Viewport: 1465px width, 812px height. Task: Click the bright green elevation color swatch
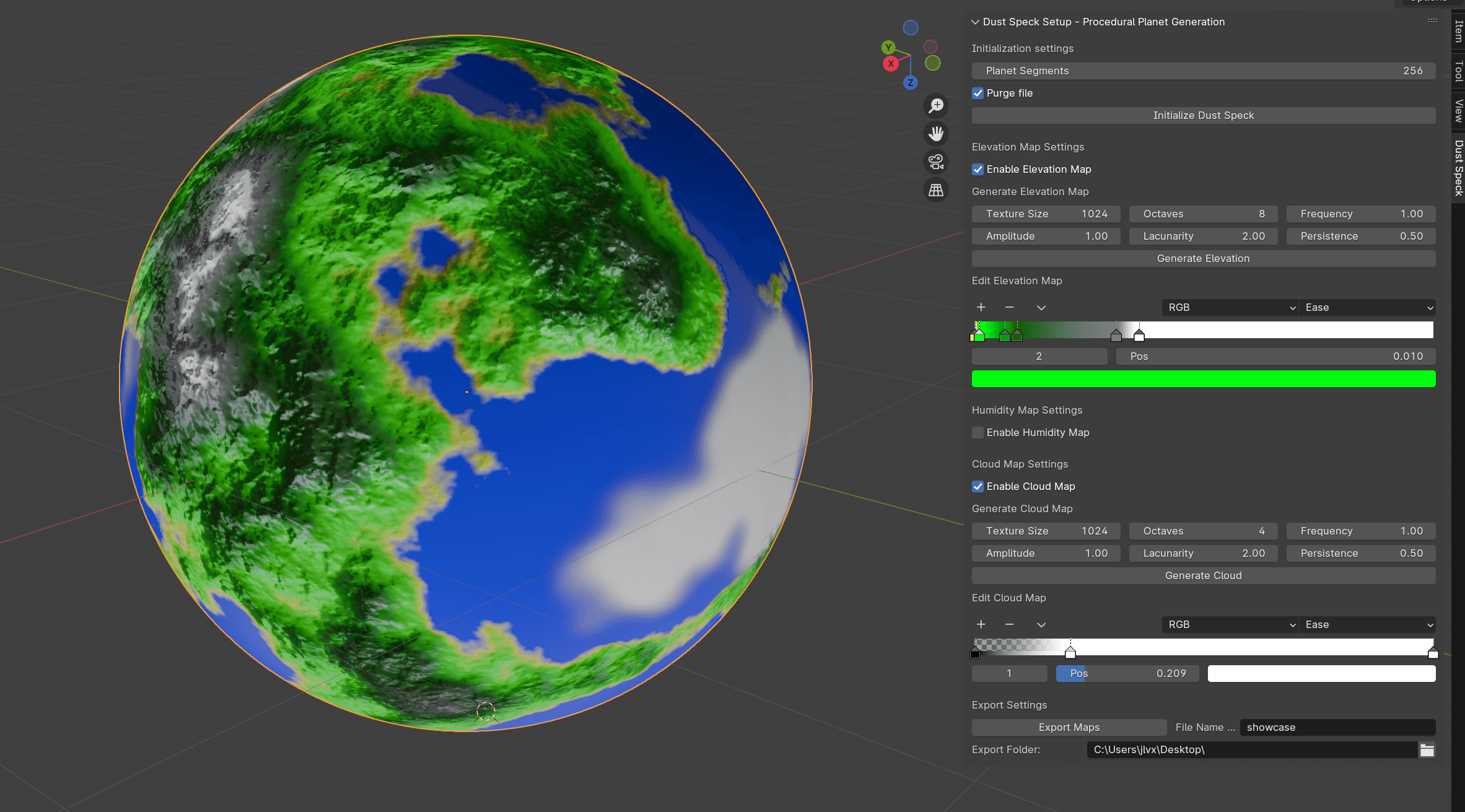[x=1203, y=378]
